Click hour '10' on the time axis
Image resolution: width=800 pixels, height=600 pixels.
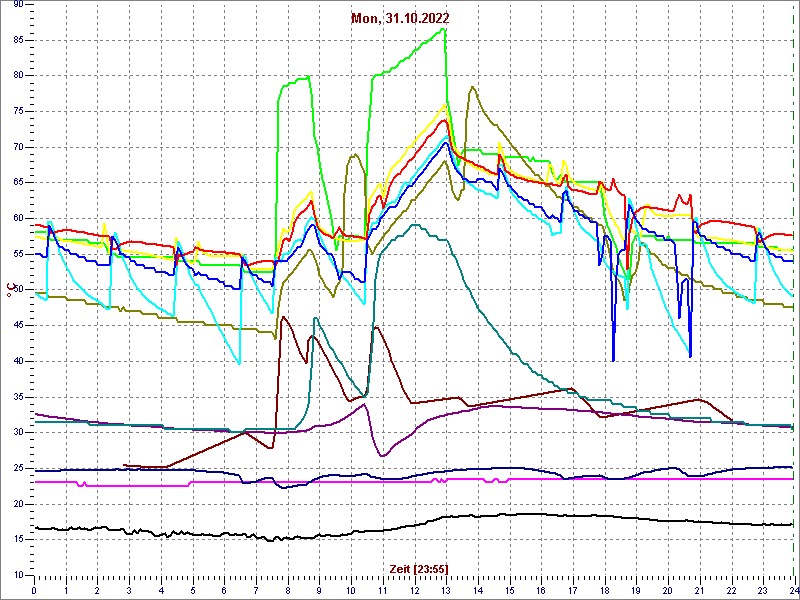click(x=351, y=590)
